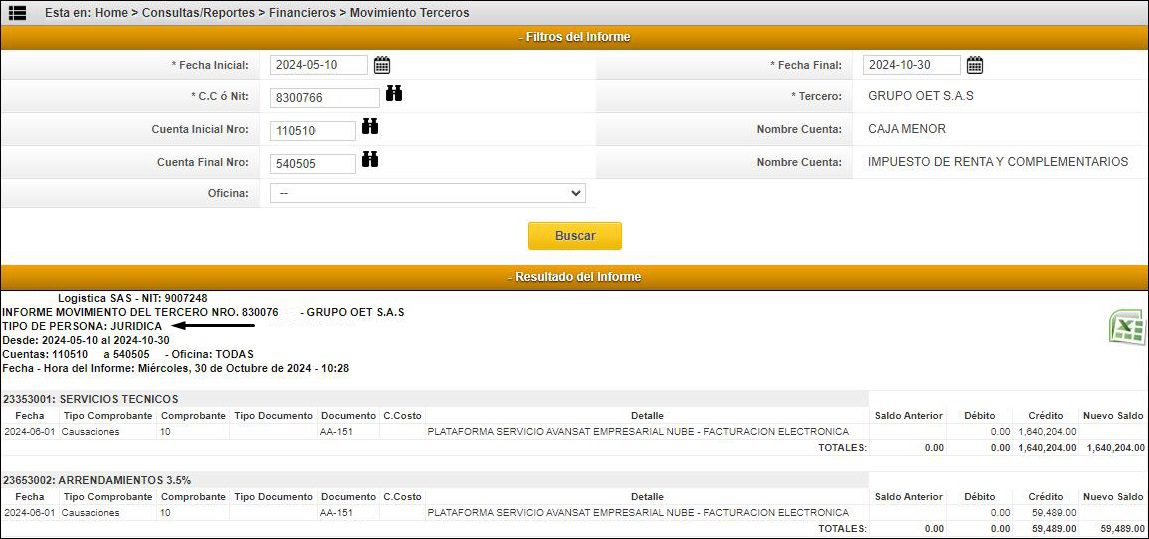Select the Cuenta Final Nro input box
Screen dimensions: 1149x539
click(312, 163)
